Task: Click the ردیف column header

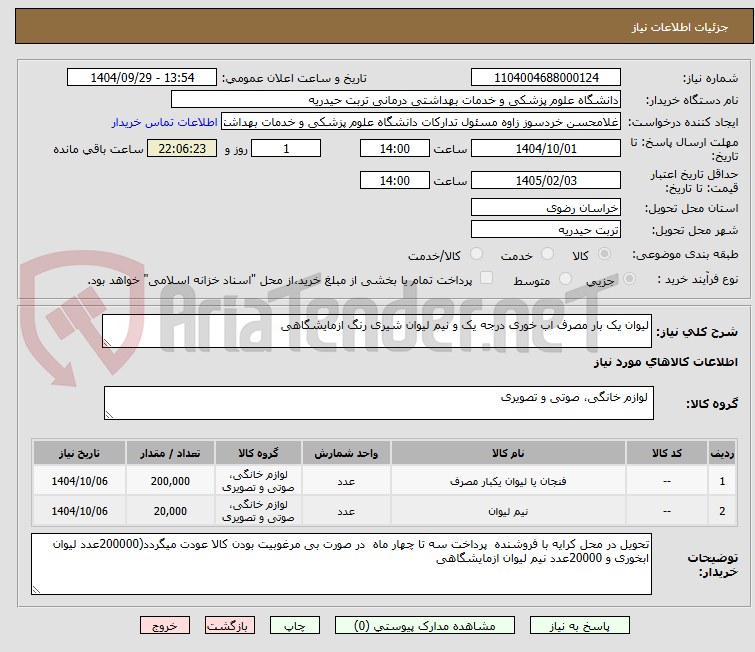Action: [722, 453]
